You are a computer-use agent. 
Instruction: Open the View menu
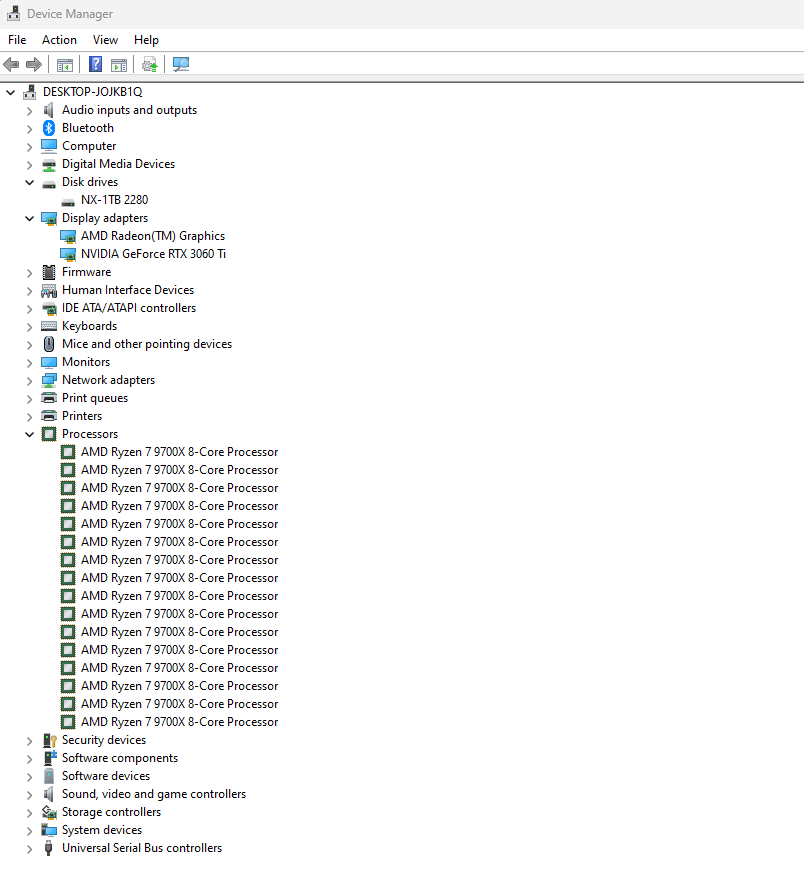tap(105, 40)
